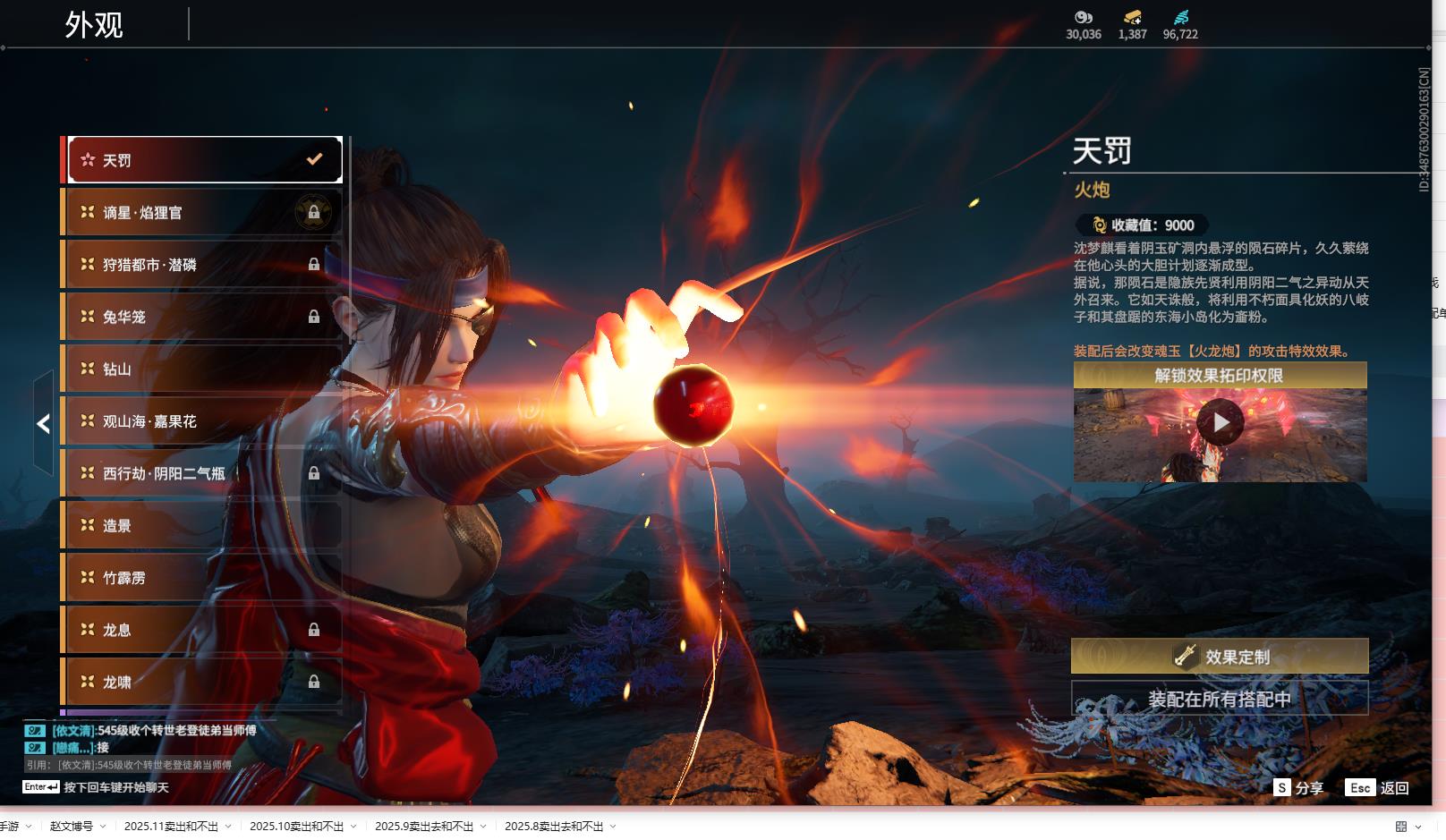
Task: Open dropdown arrow on 赵文博号 tab
Action: click(x=103, y=827)
